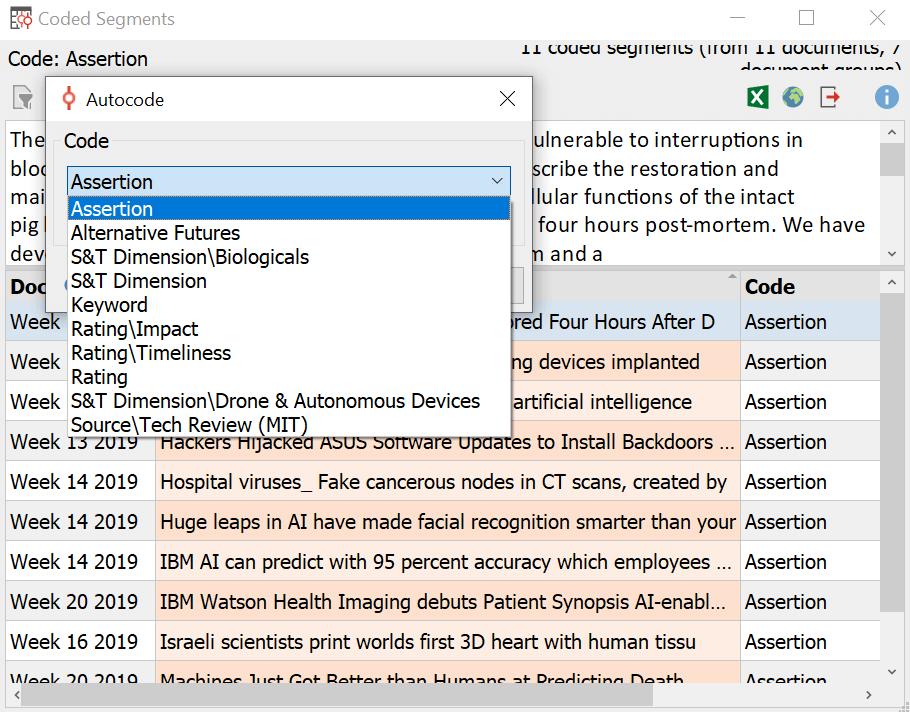This screenshot has height=712, width=910.
Task: Open as HTML via the globe icon
Action: (793, 97)
